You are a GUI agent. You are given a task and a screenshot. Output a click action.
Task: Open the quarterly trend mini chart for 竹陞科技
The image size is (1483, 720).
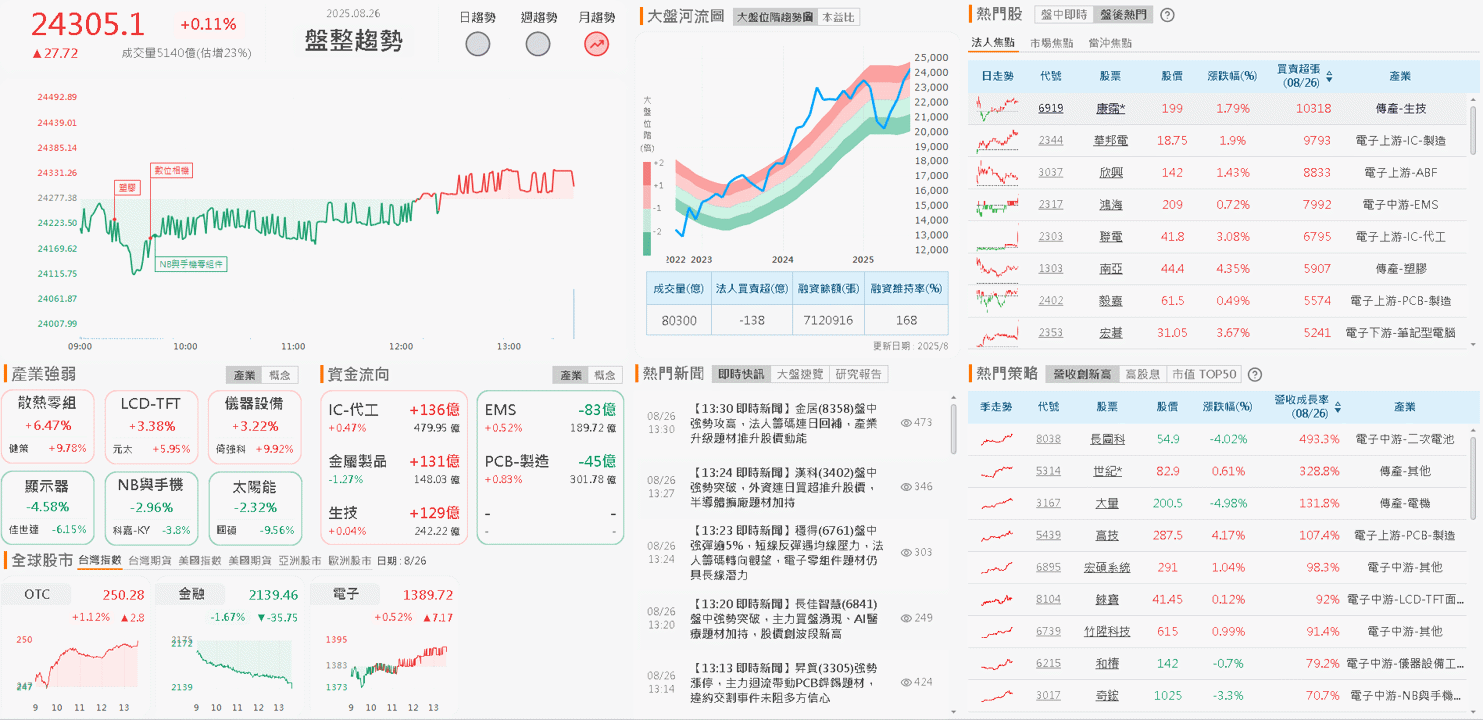coord(997,631)
